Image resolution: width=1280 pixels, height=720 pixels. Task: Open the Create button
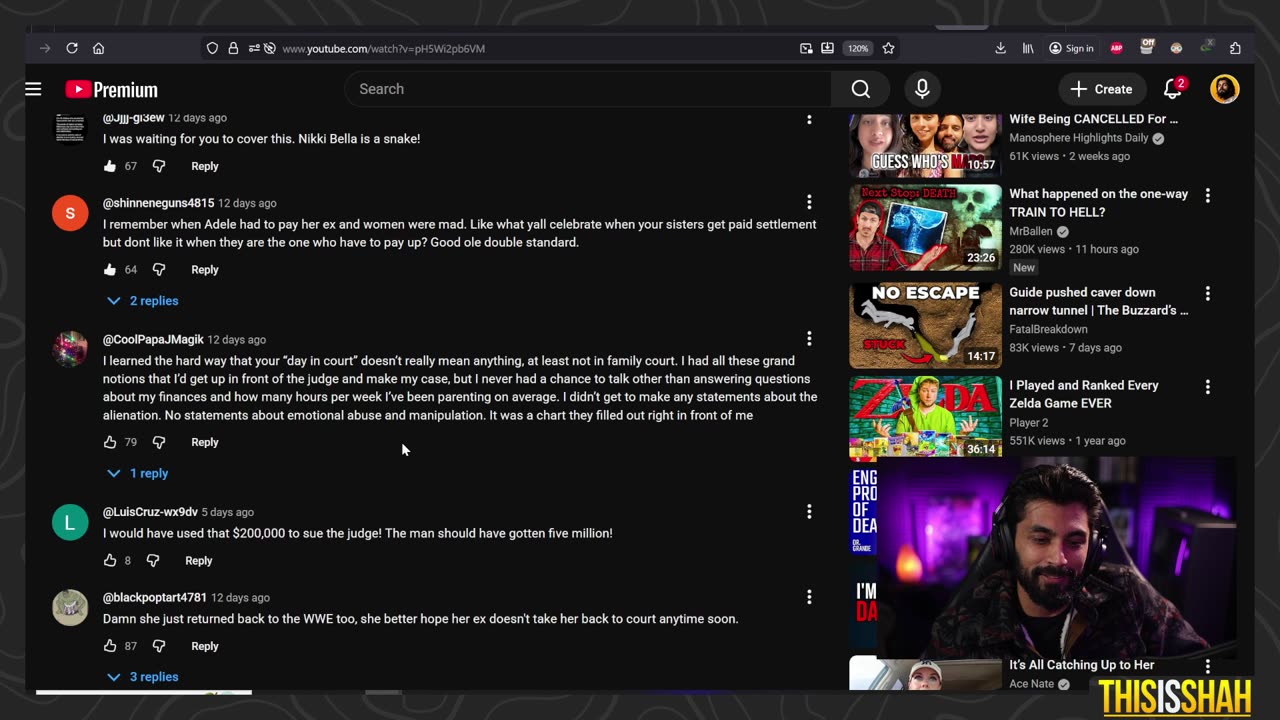(1101, 89)
